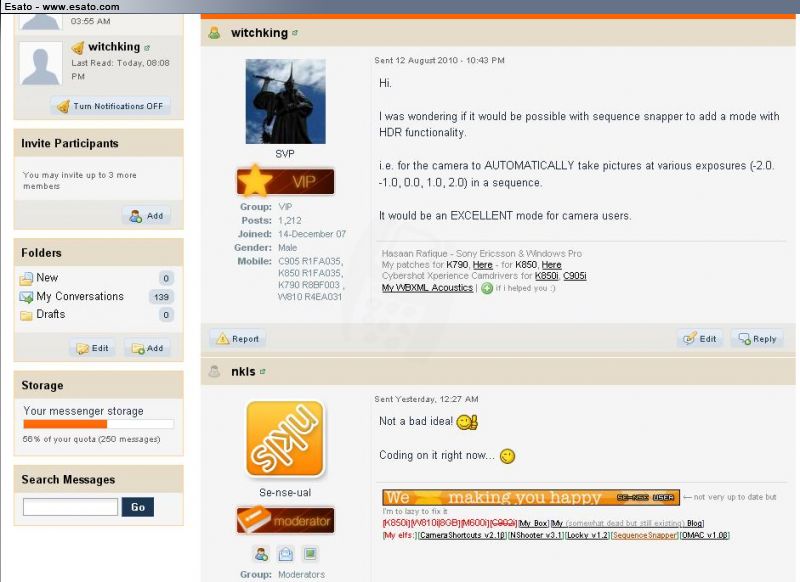Open NShooter v3.1 link
Image resolution: width=800 pixels, height=582 pixels.
coord(536,535)
